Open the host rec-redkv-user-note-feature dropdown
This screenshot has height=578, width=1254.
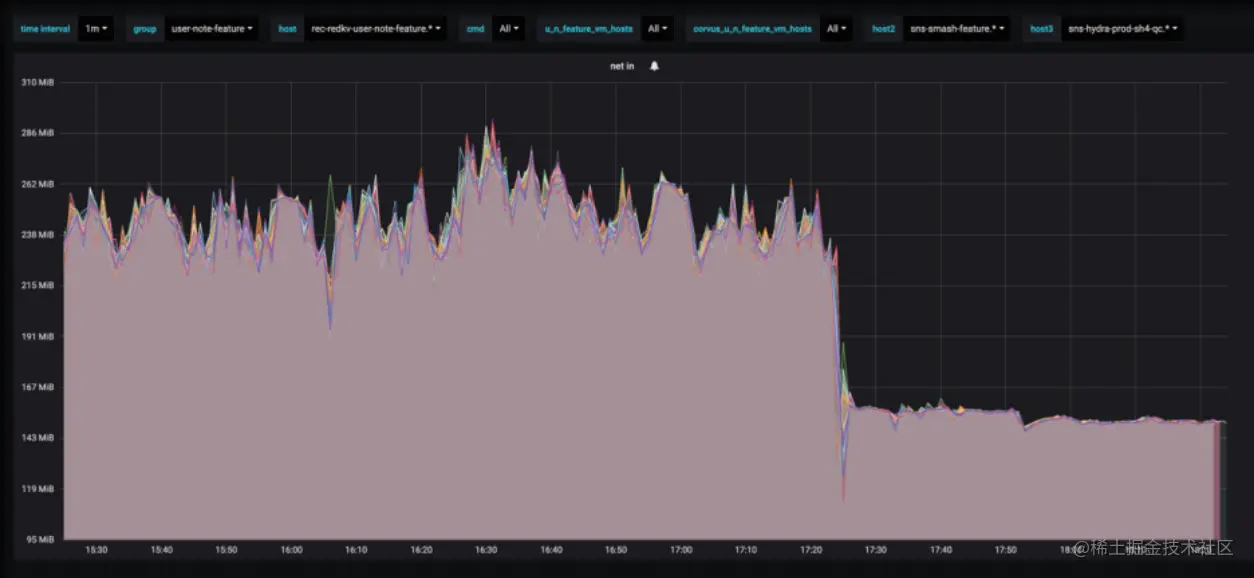click(x=375, y=29)
